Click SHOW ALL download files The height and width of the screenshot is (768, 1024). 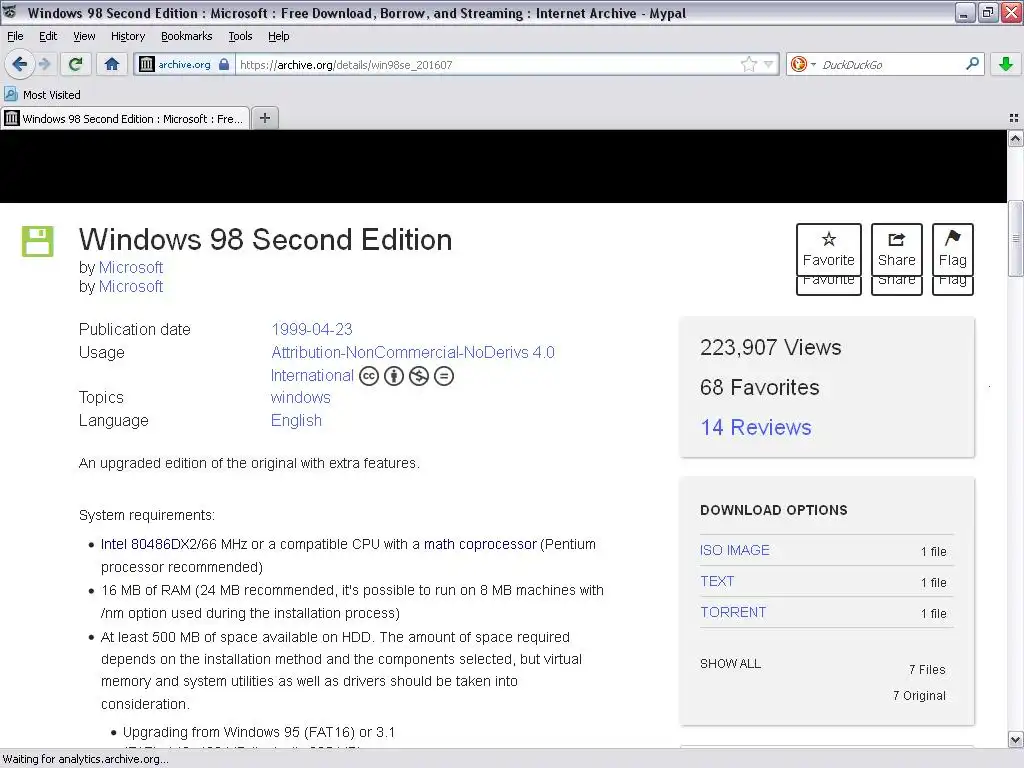click(x=730, y=664)
